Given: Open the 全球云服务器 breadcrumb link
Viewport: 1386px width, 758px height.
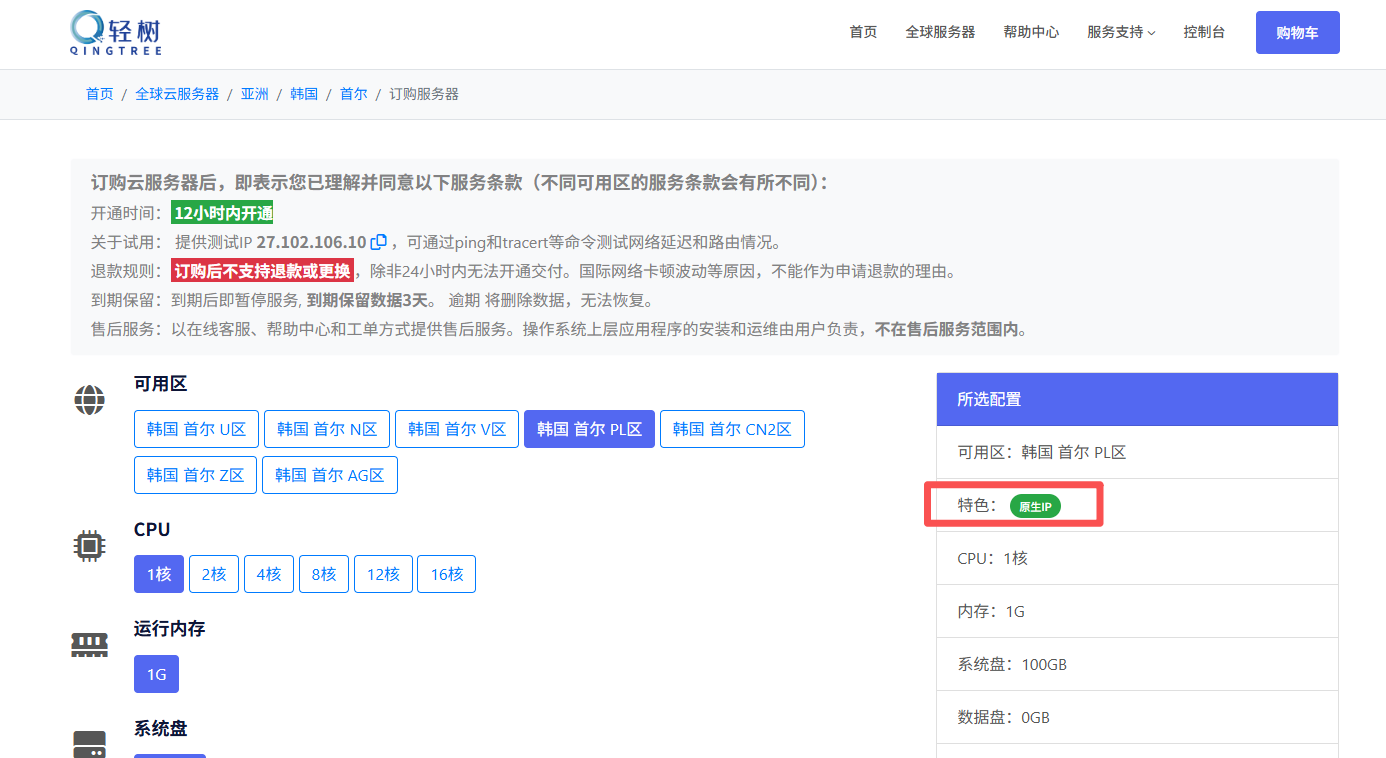Looking at the screenshot, I should pyautogui.click(x=177, y=94).
